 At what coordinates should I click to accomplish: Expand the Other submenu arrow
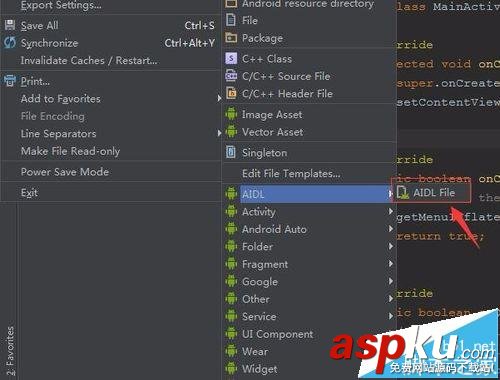[x=391, y=298]
